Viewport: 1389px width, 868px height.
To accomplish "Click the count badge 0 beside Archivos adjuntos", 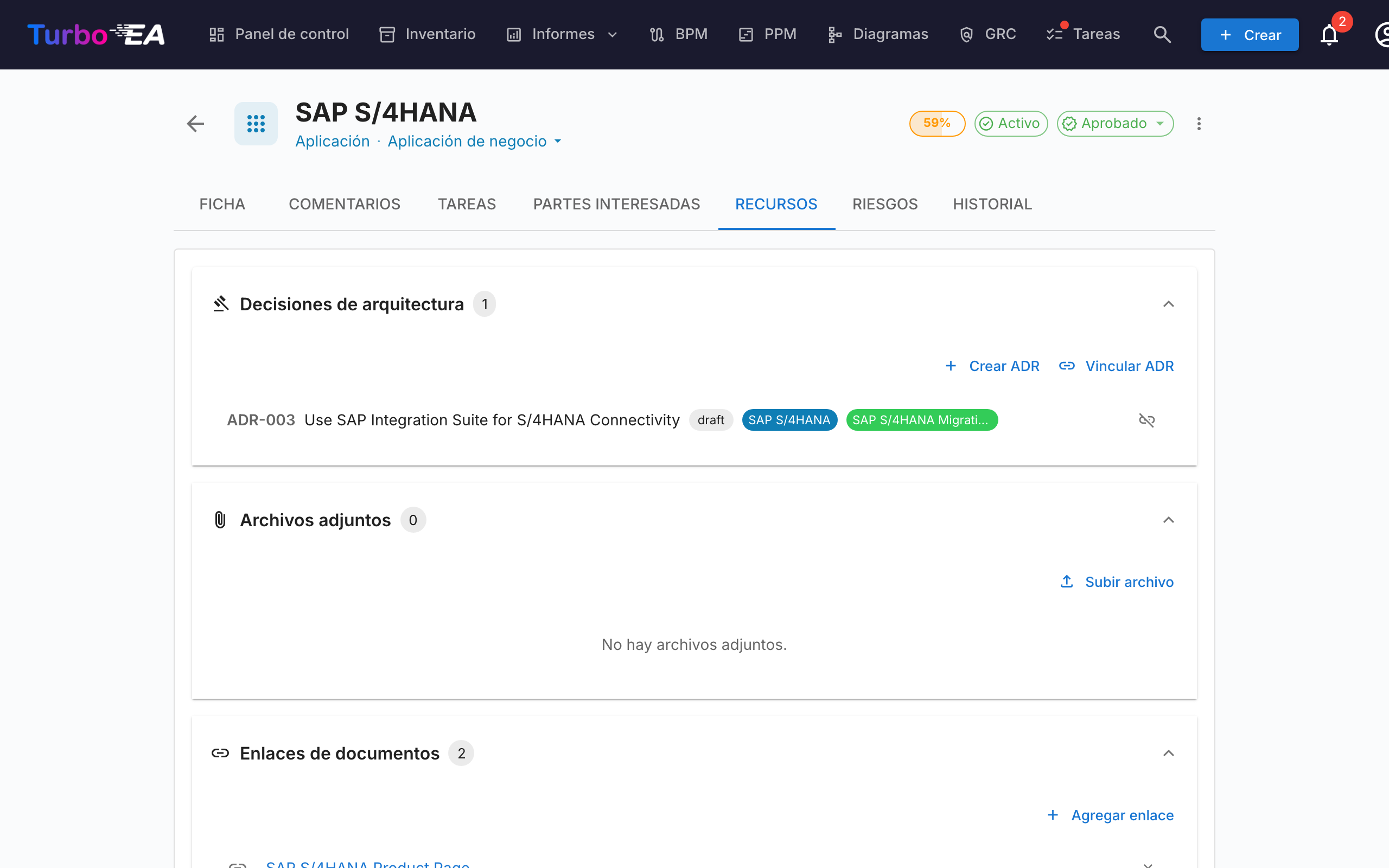I will [x=413, y=520].
